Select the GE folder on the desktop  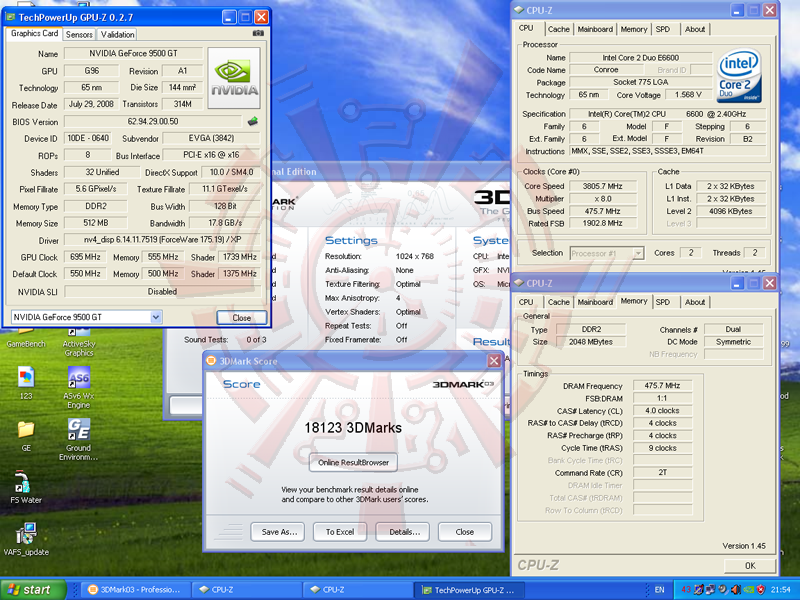(x=26, y=436)
